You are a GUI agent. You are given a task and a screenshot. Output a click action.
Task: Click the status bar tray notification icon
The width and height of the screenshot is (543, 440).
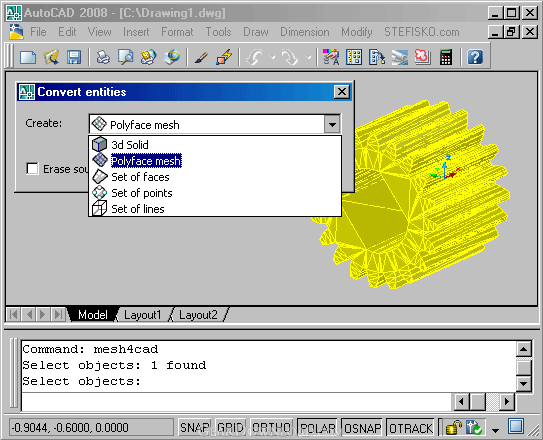point(474,428)
